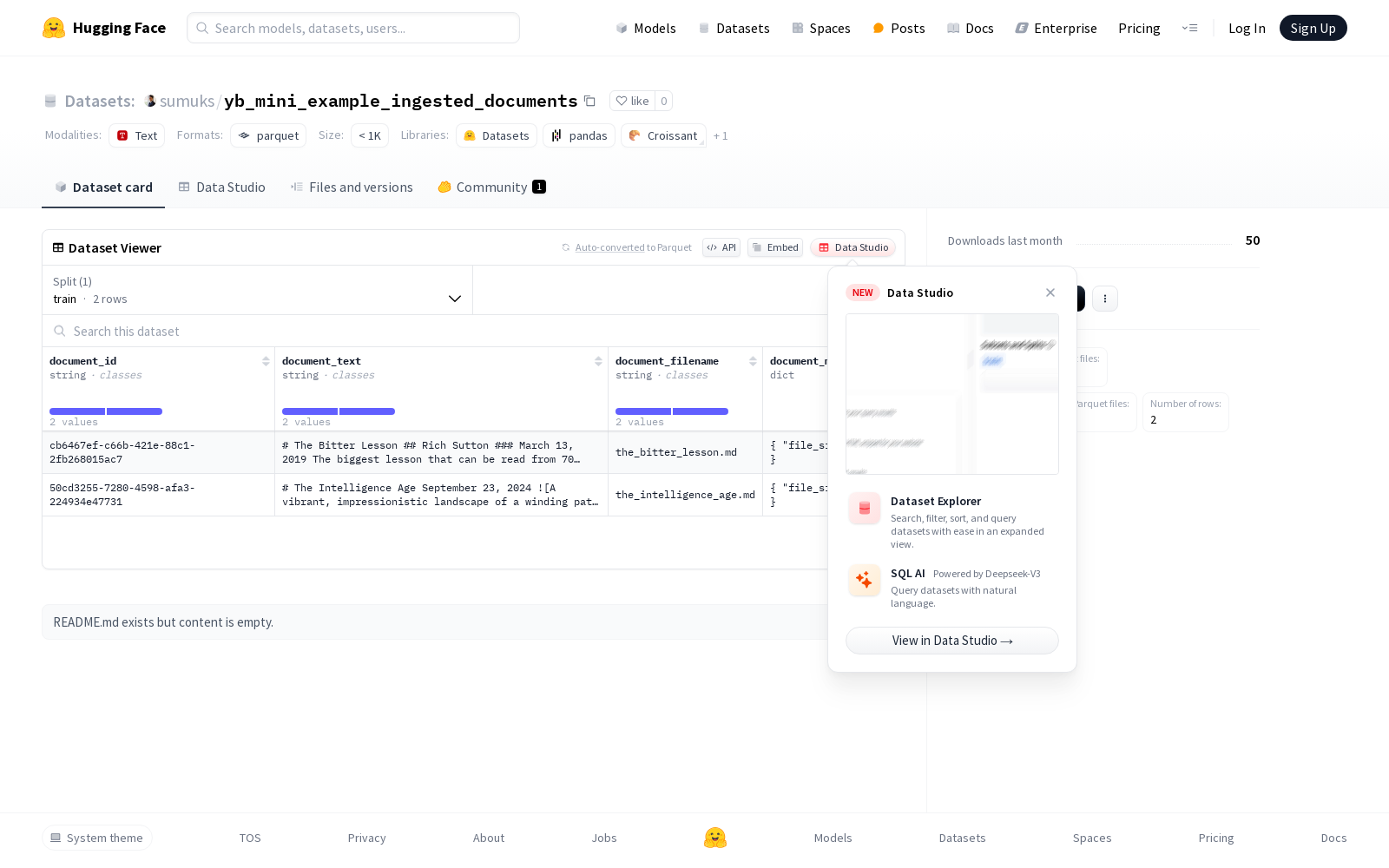Click the Text modality tag
This screenshot has height=868, width=1389.
(137, 135)
